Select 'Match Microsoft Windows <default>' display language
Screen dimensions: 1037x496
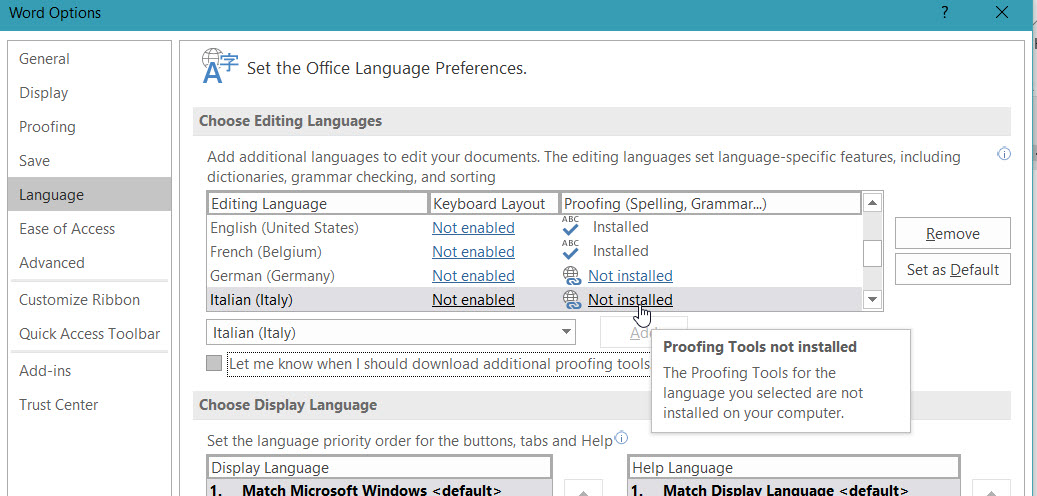380,489
